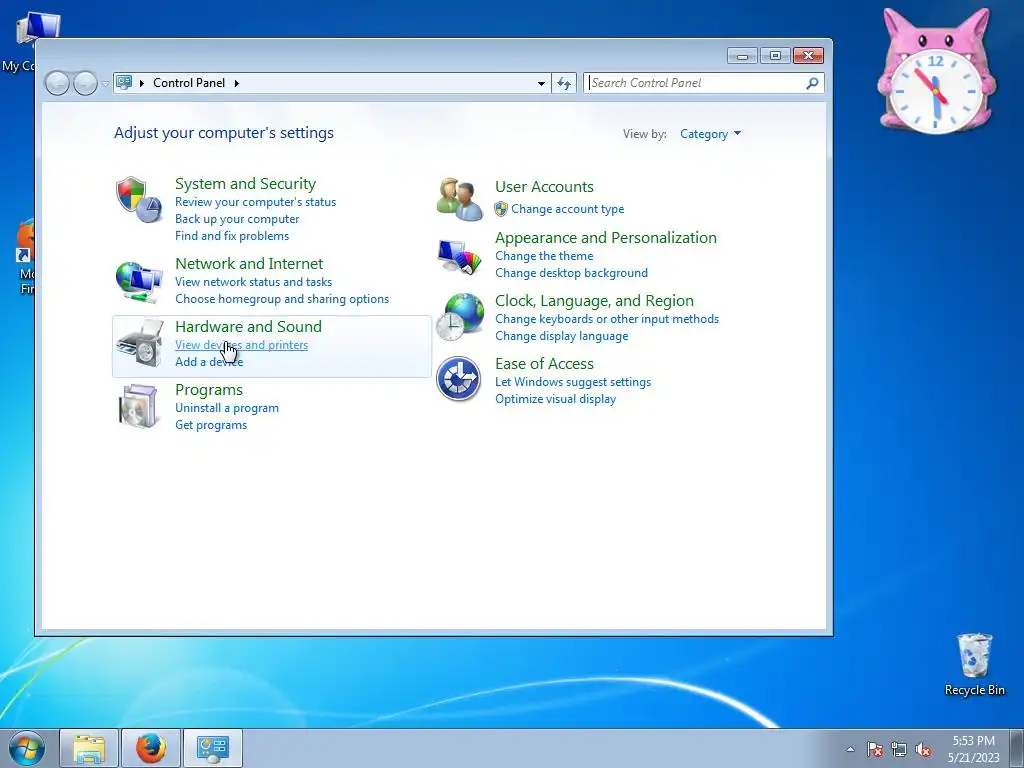Open the Network and Internet heading
Viewport: 1024px width, 768px height.
(x=249, y=263)
